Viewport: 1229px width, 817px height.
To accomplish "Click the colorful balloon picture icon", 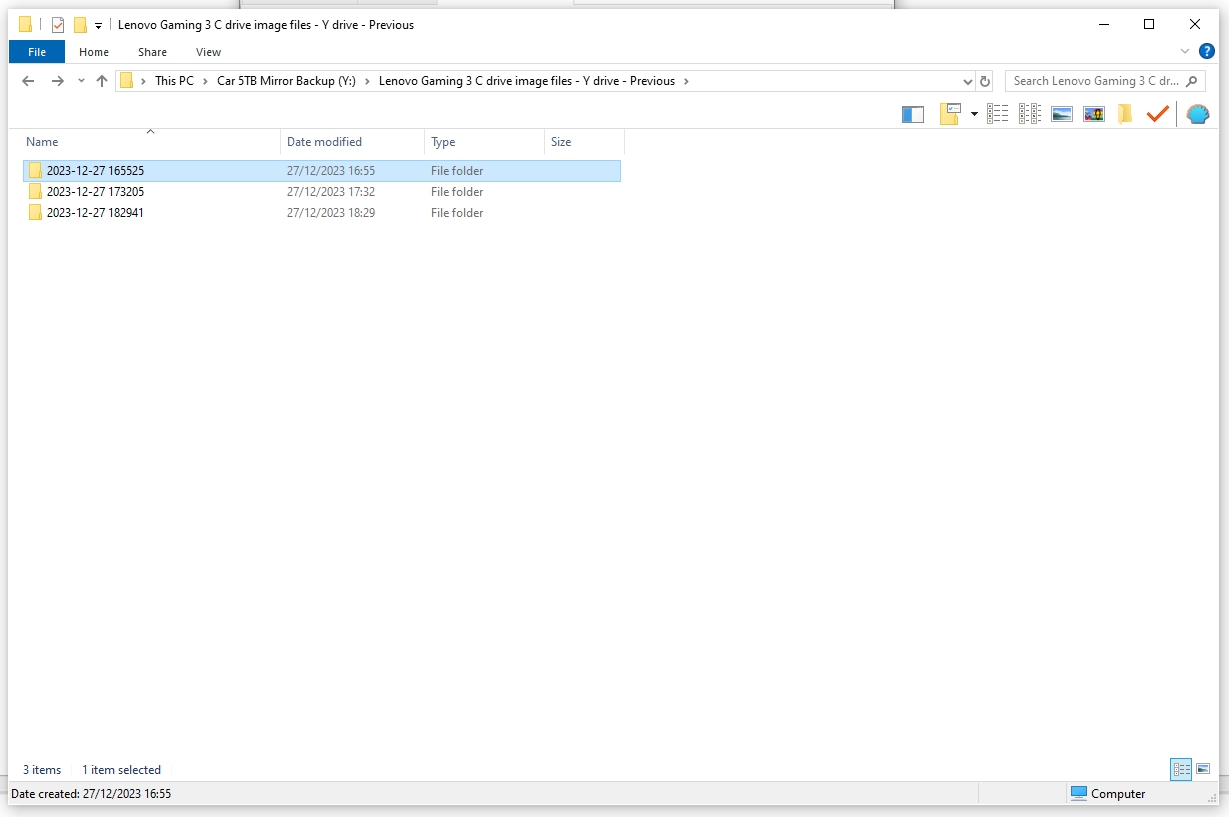I will pos(1094,114).
